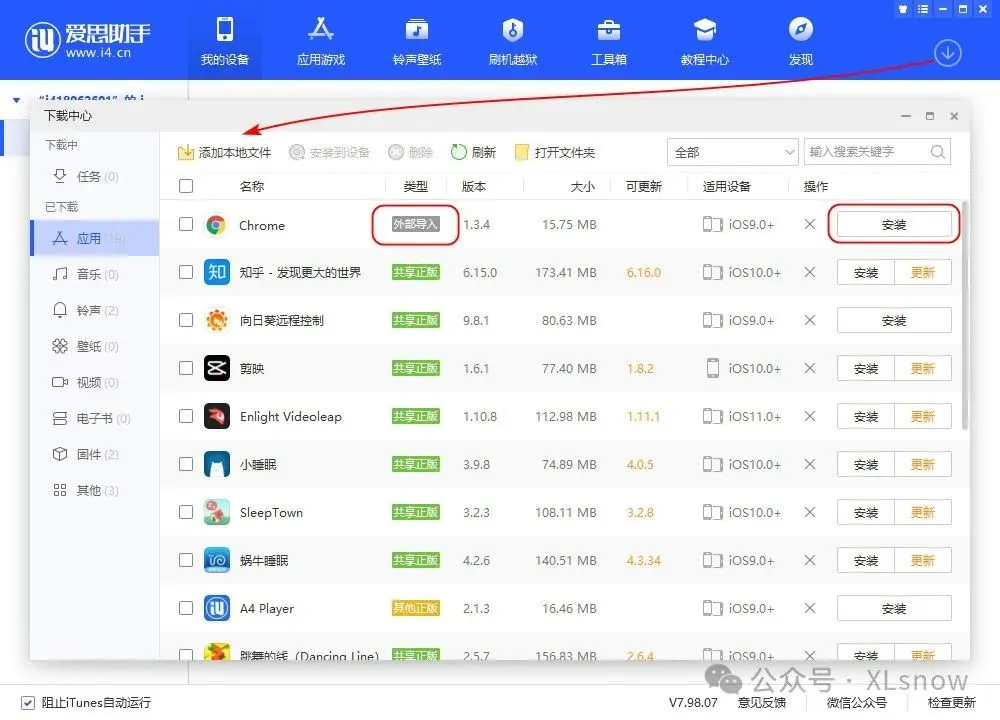Viewport: 1000px width, 720px height.
Task: Open the 工具箱 tab
Action: pyautogui.click(x=609, y=41)
